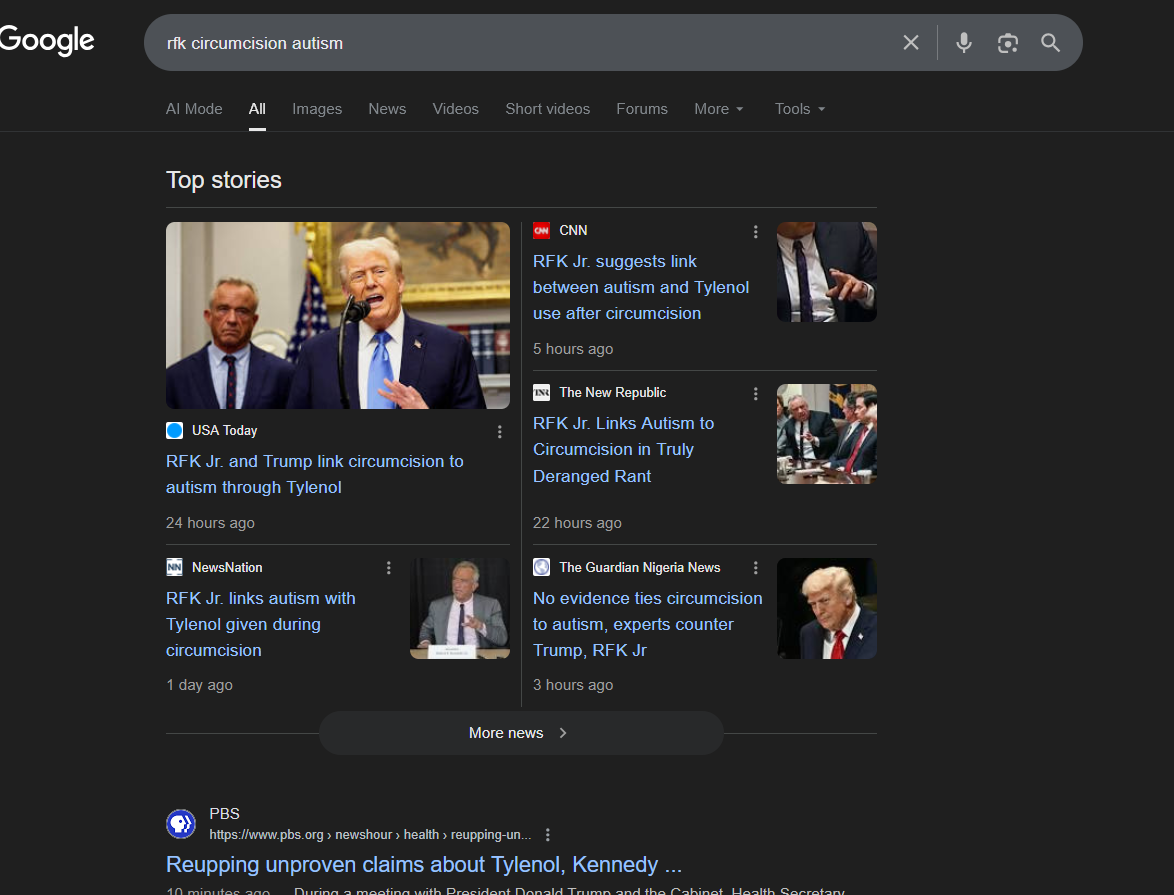Click the 'CNN' source name
1174x895 pixels.
[573, 230]
